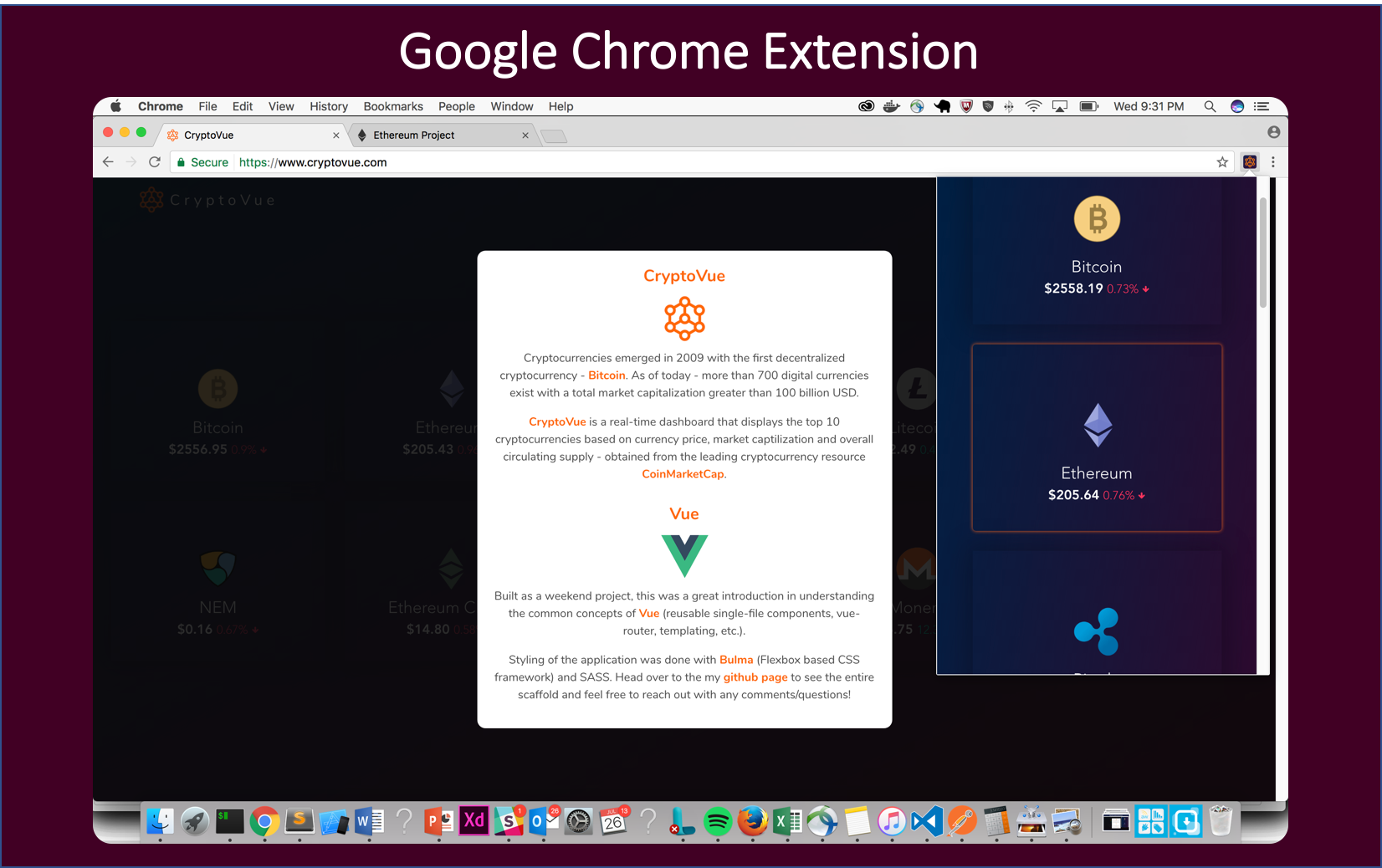This screenshot has height=868, width=1382.
Task: Open the Bulma link
Action: pyautogui.click(x=736, y=660)
